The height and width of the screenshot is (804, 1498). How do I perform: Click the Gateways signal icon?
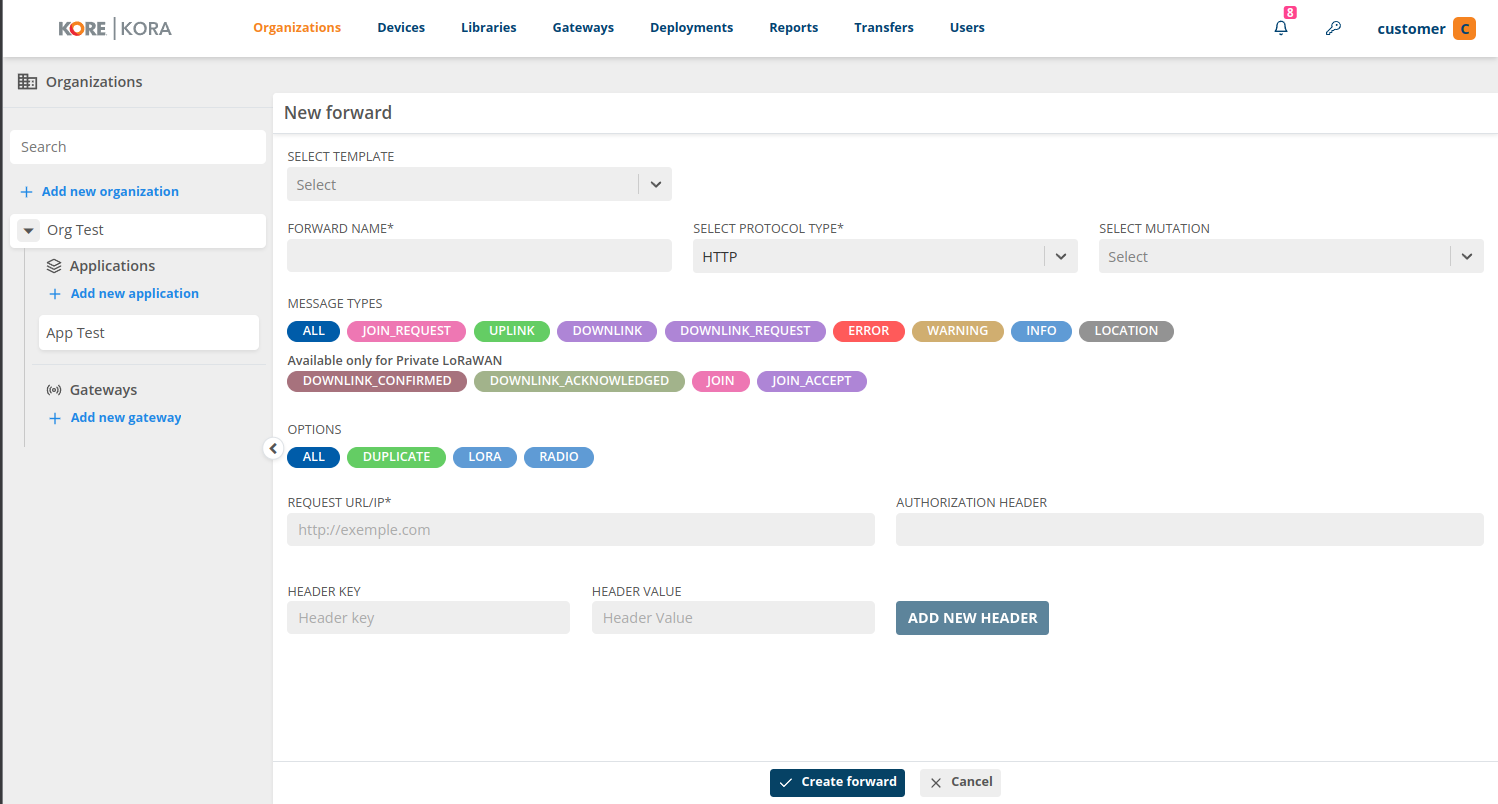tap(55, 390)
